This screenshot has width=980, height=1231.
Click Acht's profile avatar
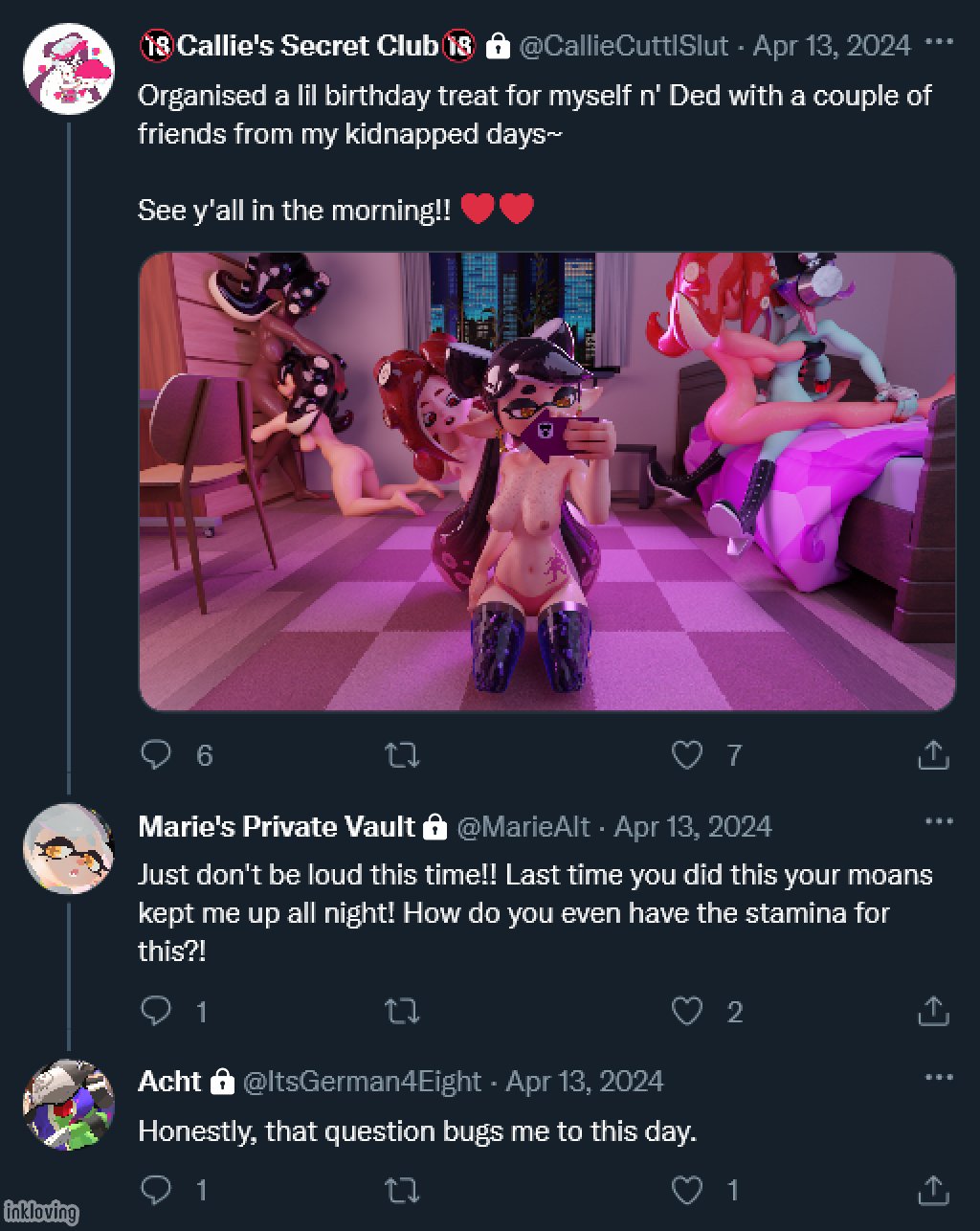68,1104
